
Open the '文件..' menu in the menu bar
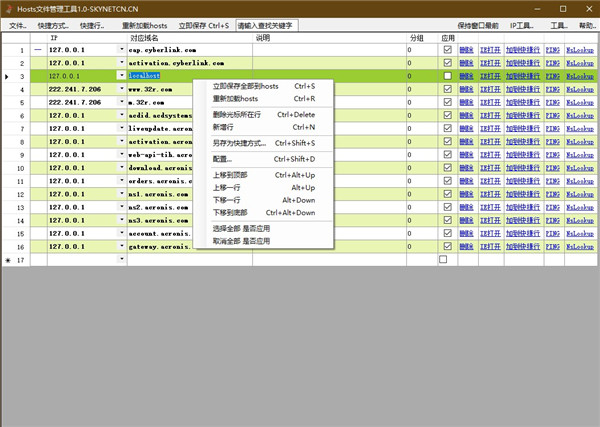[x=17, y=24]
